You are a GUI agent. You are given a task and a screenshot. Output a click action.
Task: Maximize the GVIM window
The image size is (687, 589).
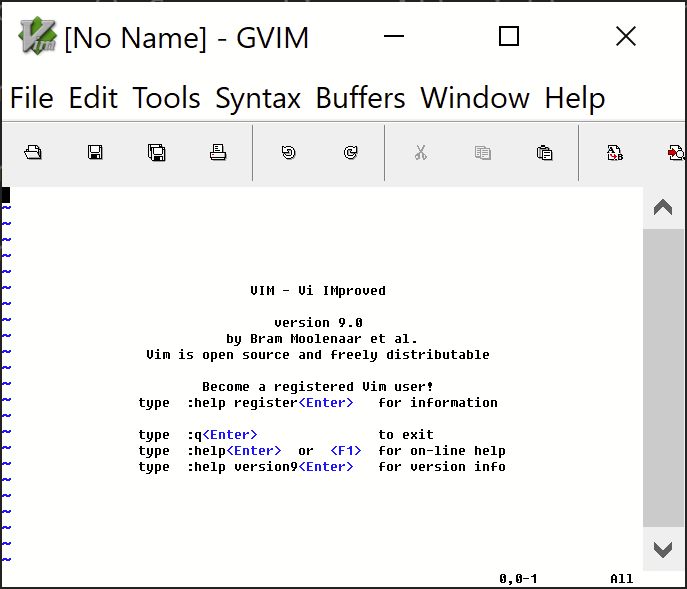point(509,36)
